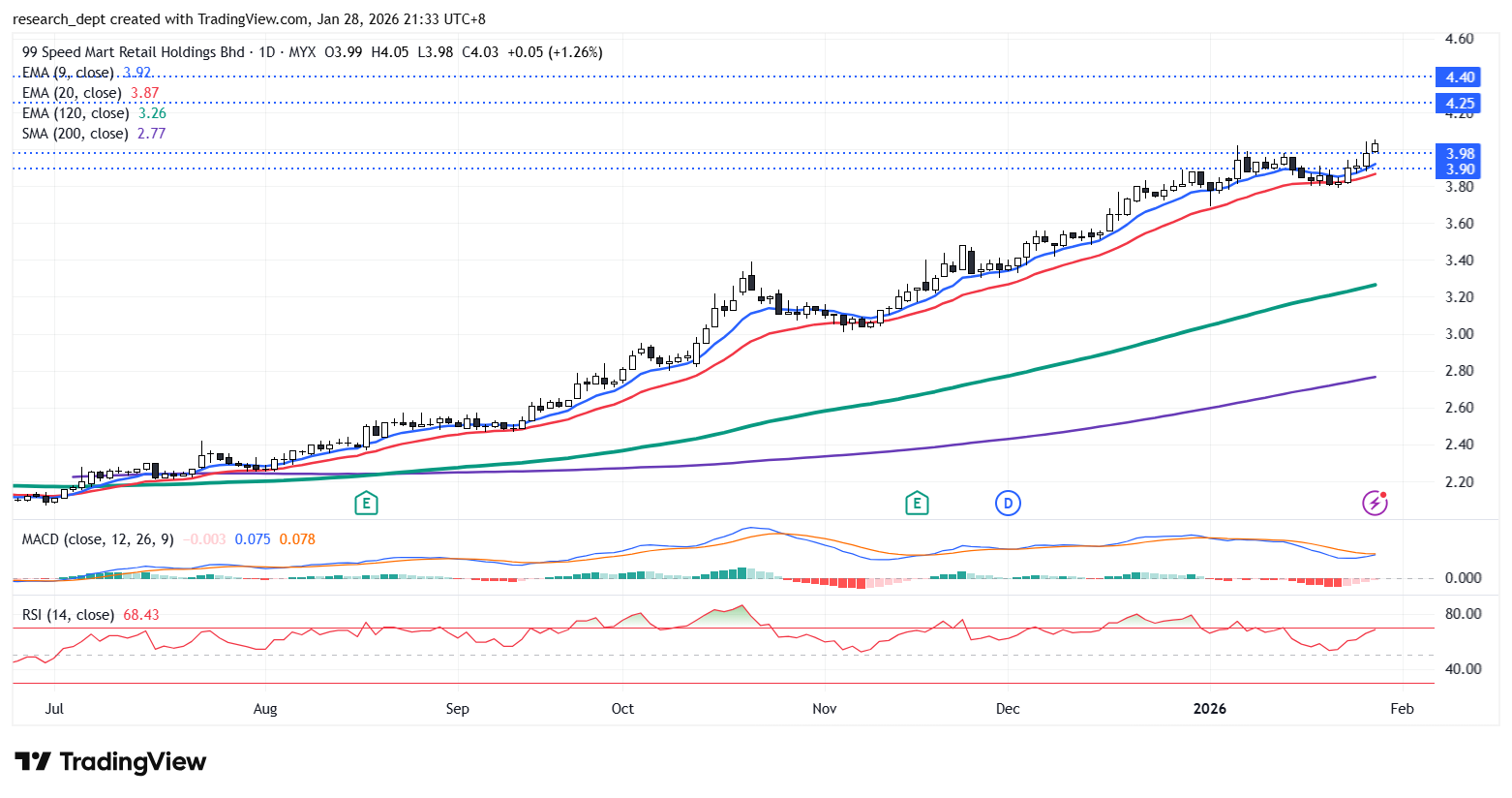Select the EMA (20, close) indicator legend
This screenshot has height=798, width=1512.
pos(72,93)
